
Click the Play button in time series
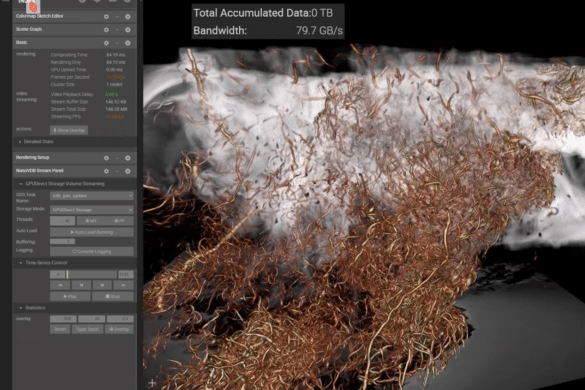pos(70,296)
